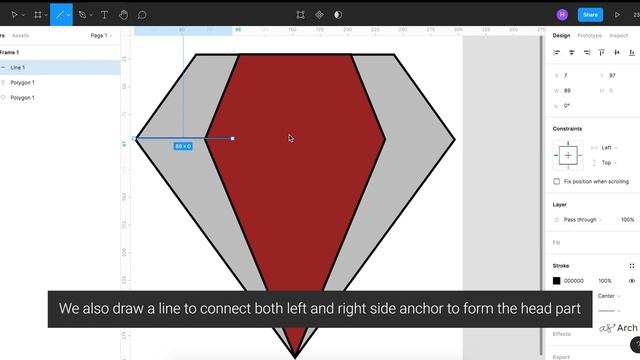
Task: Switch to the Assets tab
Action: (x=20, y=36)
